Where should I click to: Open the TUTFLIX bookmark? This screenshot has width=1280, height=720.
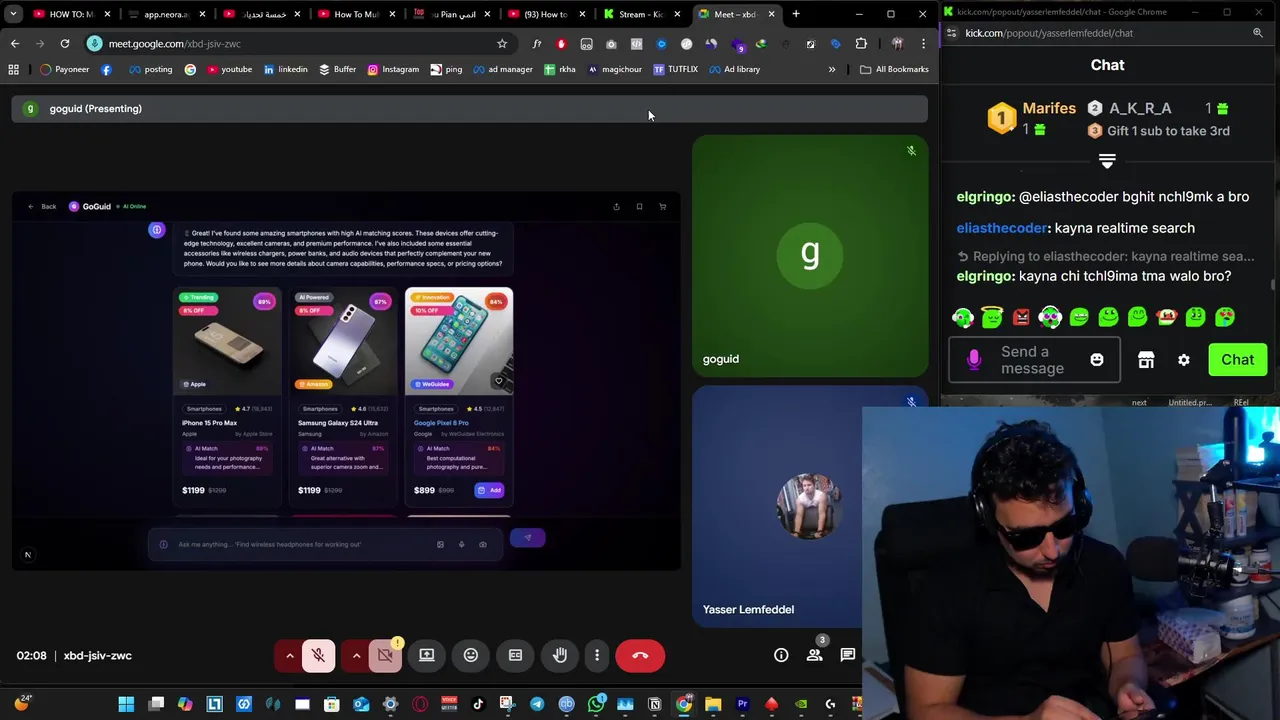pos(675,69)
